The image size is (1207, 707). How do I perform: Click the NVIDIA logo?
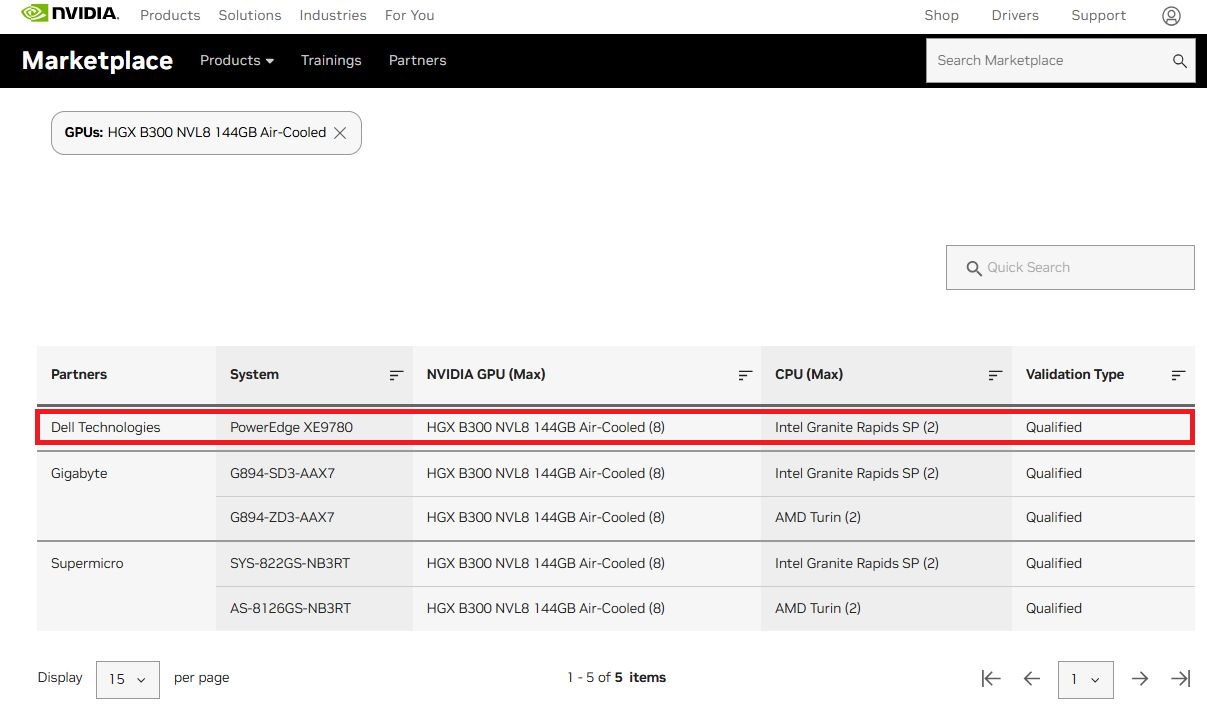click(x=69, y=14)
